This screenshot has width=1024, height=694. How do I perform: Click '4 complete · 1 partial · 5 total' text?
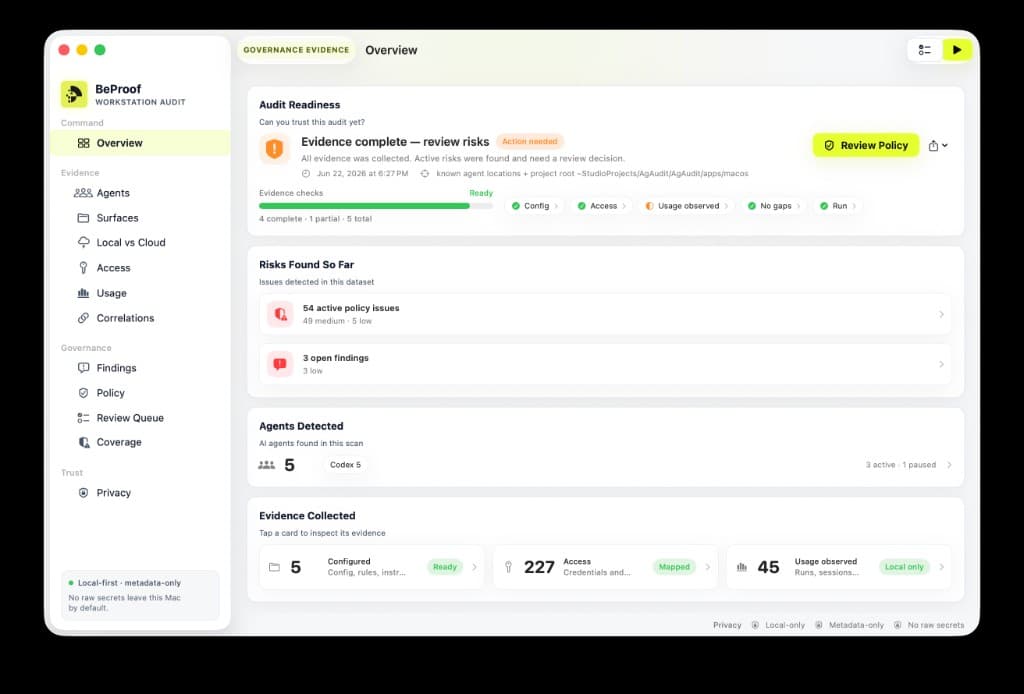(x=315, y=219)
